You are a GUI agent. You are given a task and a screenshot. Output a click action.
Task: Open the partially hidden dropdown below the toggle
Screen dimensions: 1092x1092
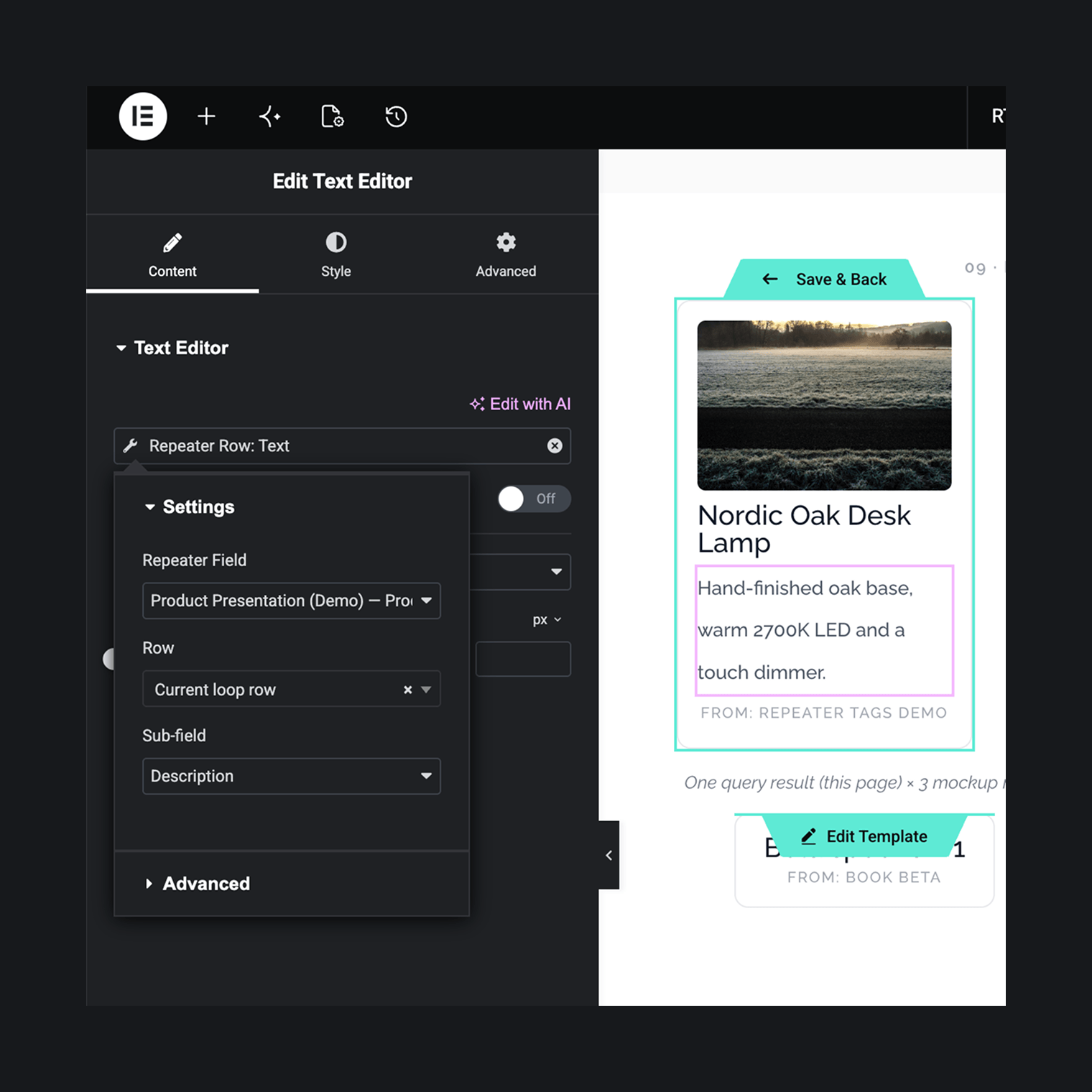[x=521, y=572]
